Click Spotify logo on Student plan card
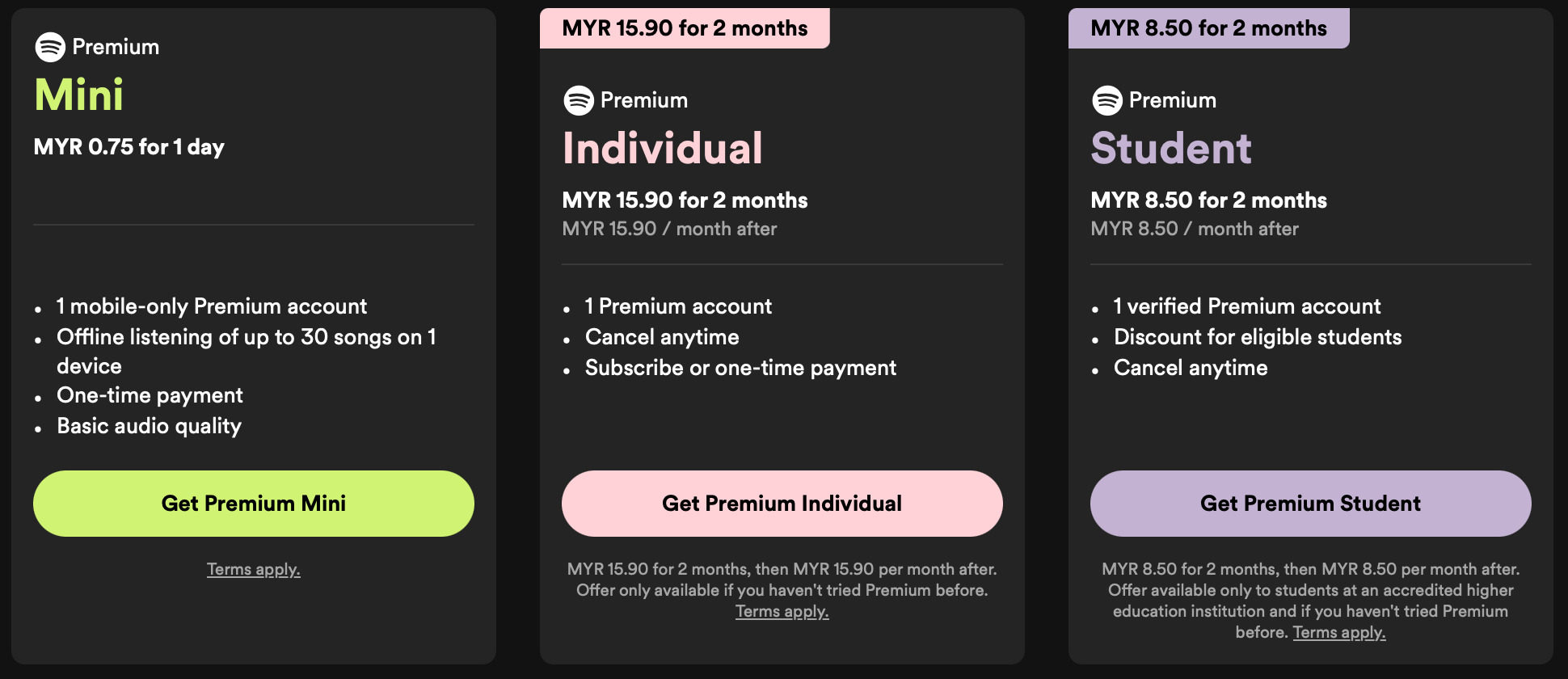Image resolution: width=1568 pixels, height=679 pixels. pos(1107,100)
